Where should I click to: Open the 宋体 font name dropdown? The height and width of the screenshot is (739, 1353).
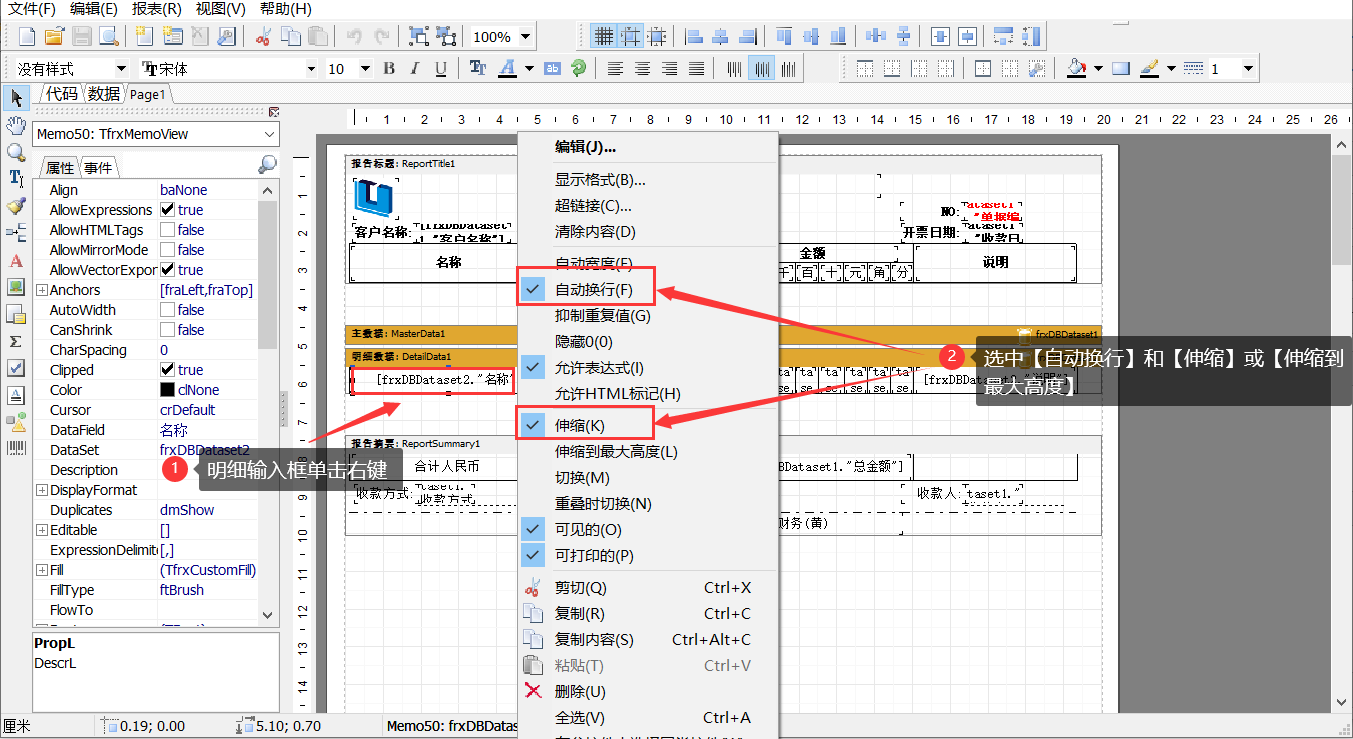coord(310,69)
